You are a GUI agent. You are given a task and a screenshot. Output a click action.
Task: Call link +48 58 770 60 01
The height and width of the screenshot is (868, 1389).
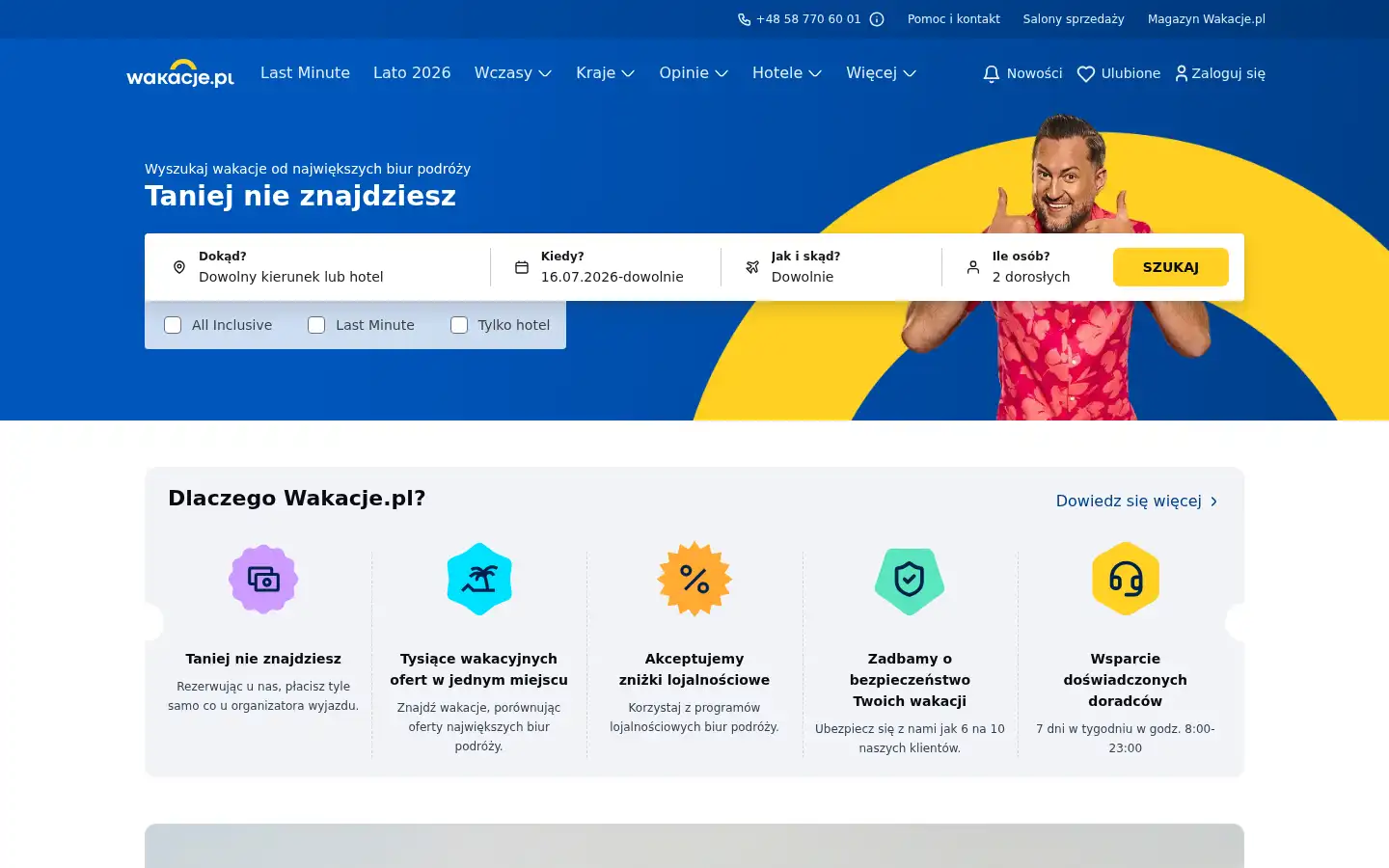tap(808, 19)
